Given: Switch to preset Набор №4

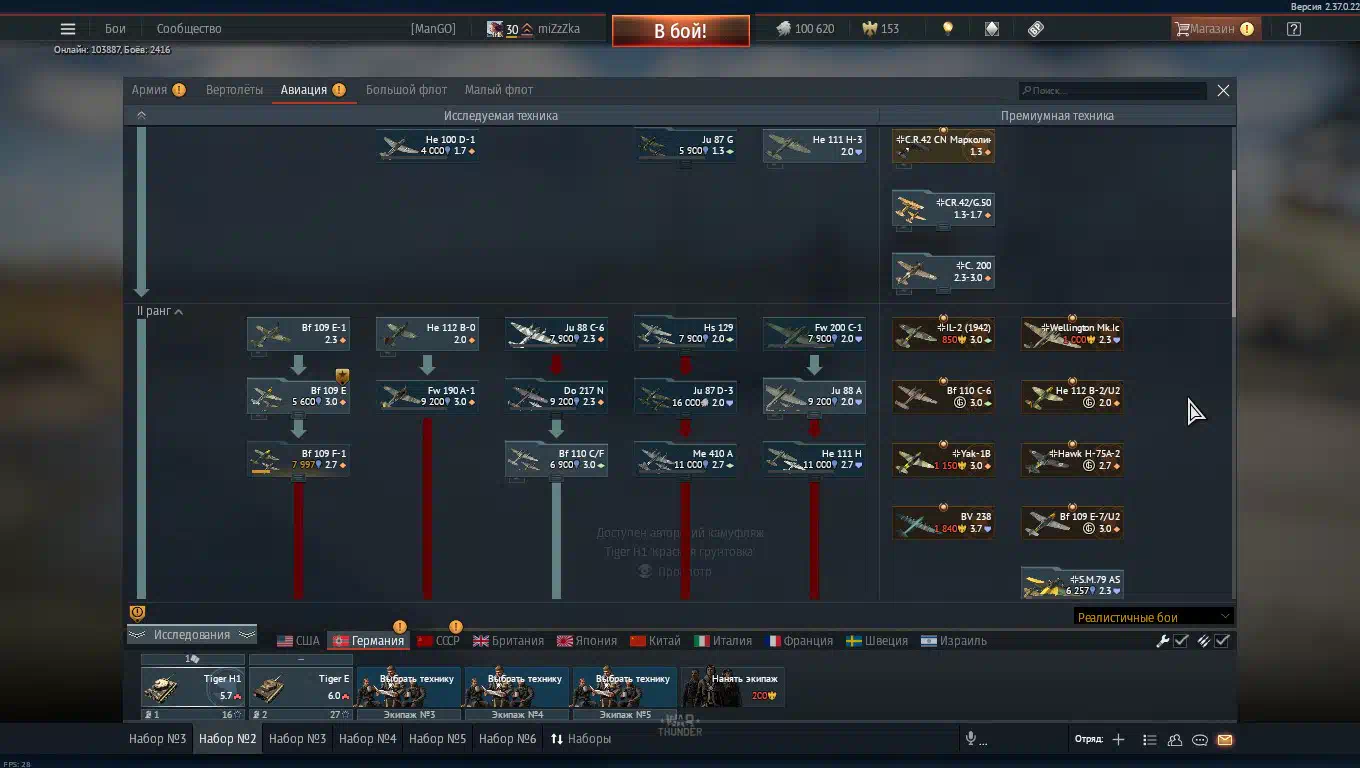Looking at the screenshot, I should click(368, 739).
